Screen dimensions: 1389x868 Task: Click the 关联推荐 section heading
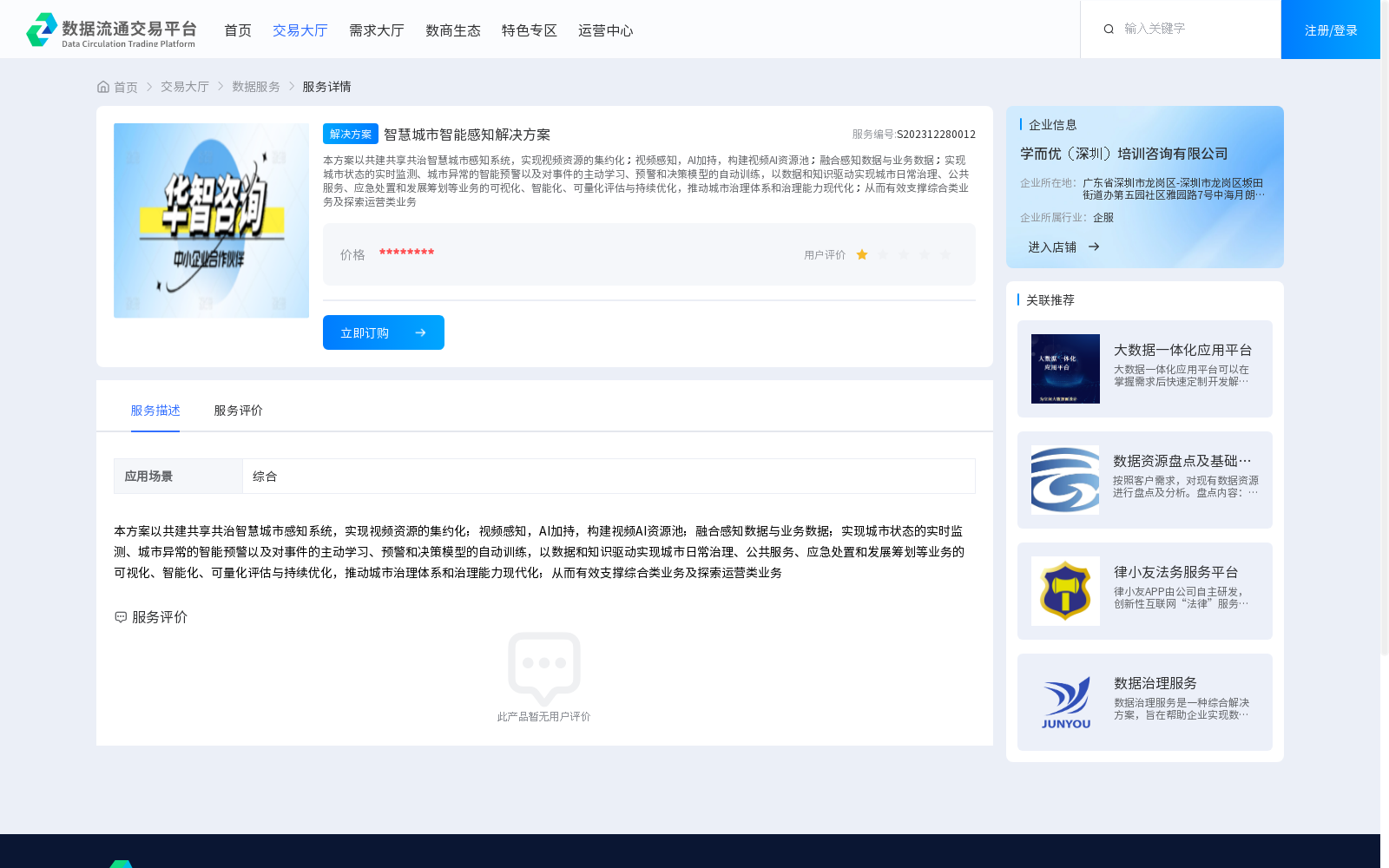[x=1050, y=300]
